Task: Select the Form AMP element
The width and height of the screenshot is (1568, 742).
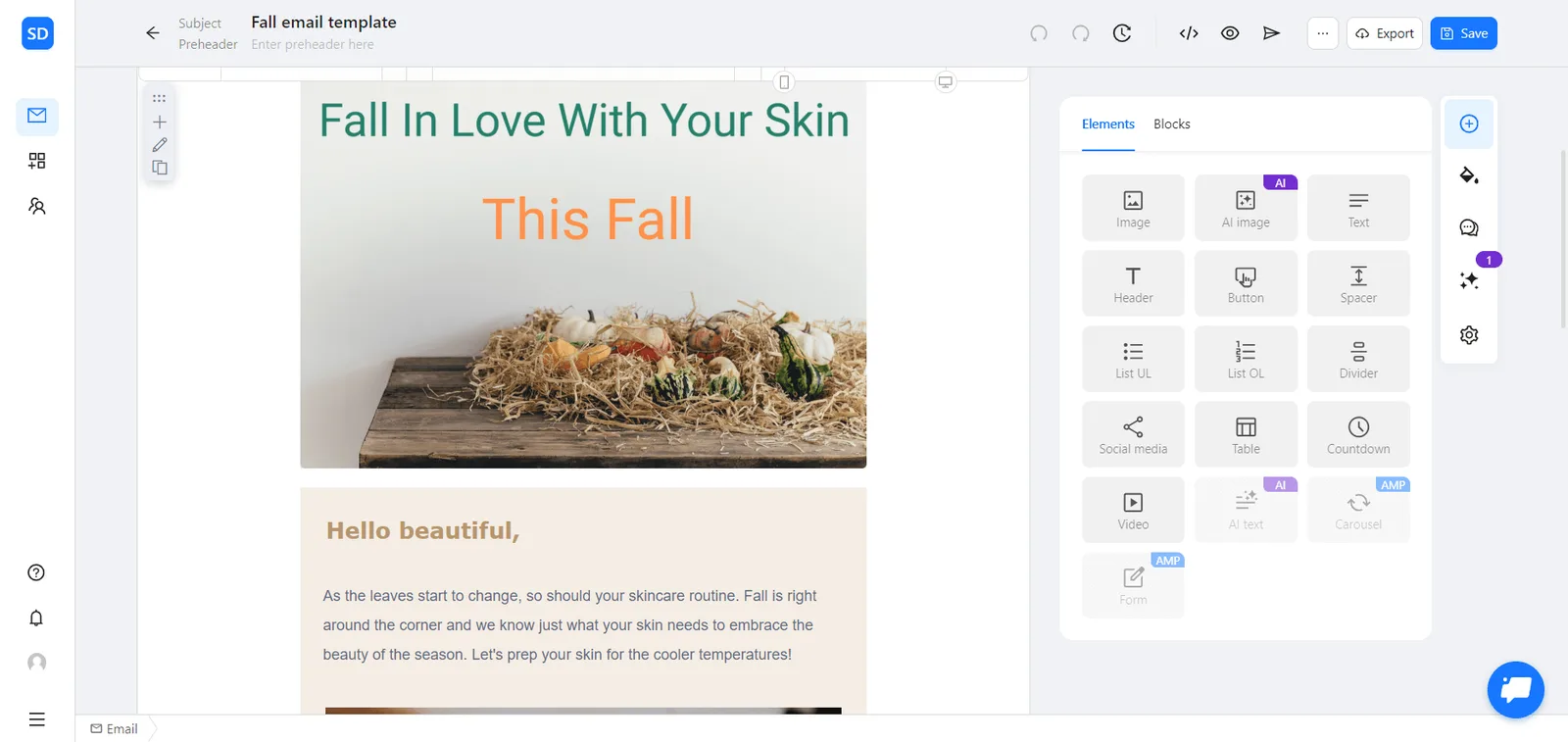Action: (1133, 585)
